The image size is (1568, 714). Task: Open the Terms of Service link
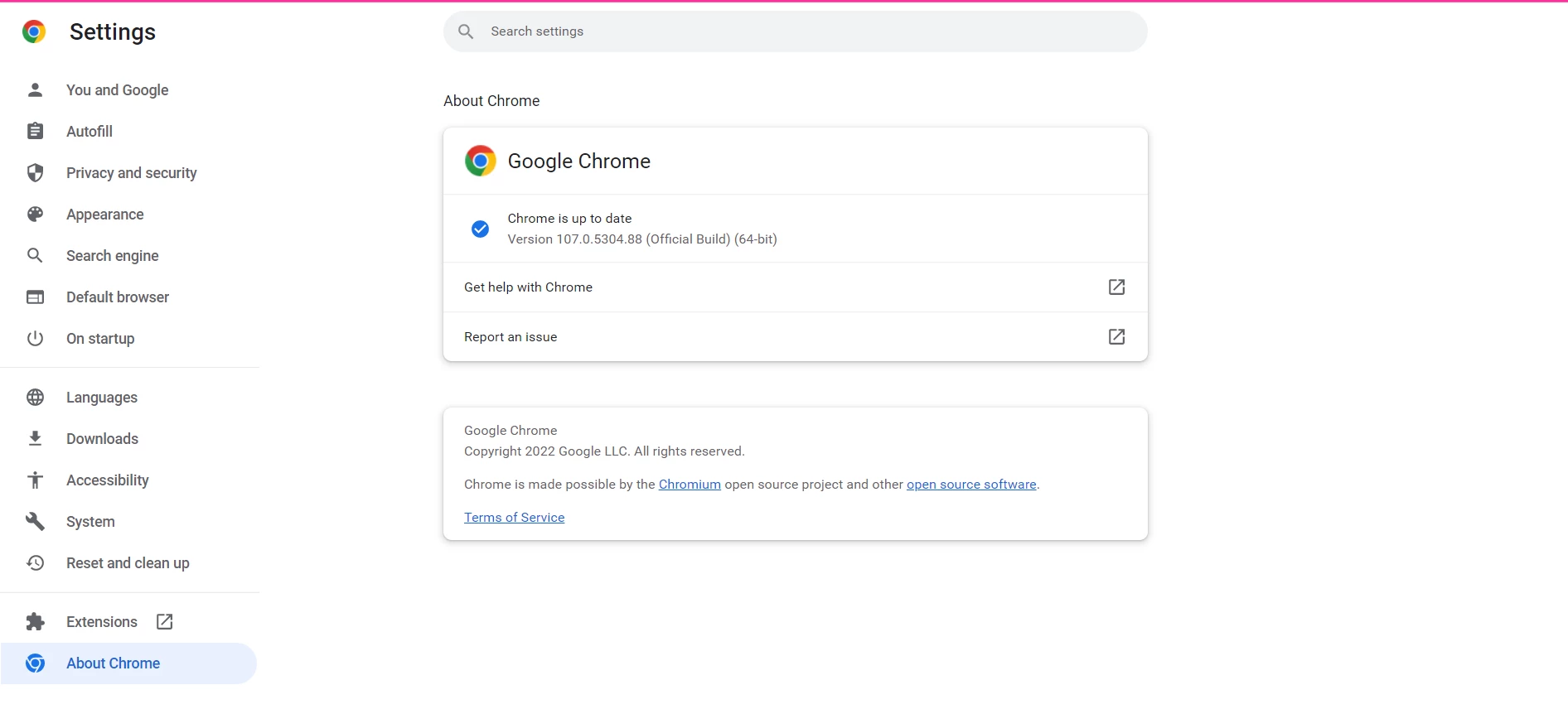click(x=514, y=518)
